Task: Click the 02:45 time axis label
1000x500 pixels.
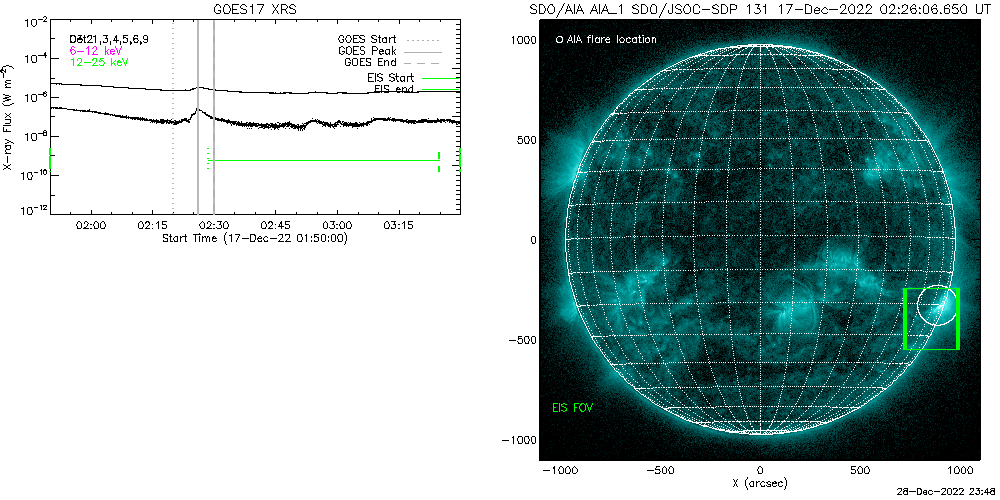Action: pyautogui.click(x=276, y=225)
